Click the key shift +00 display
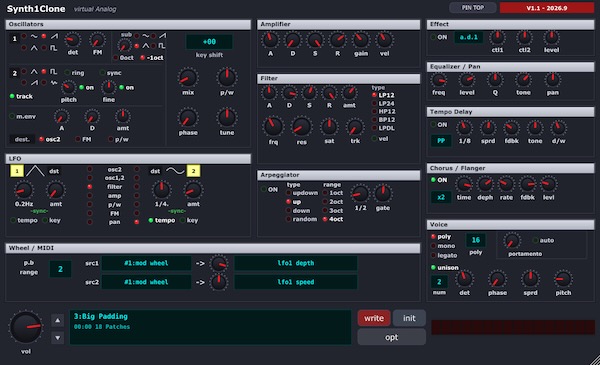This screenshot has height=365, width=600. coord(209,42)
